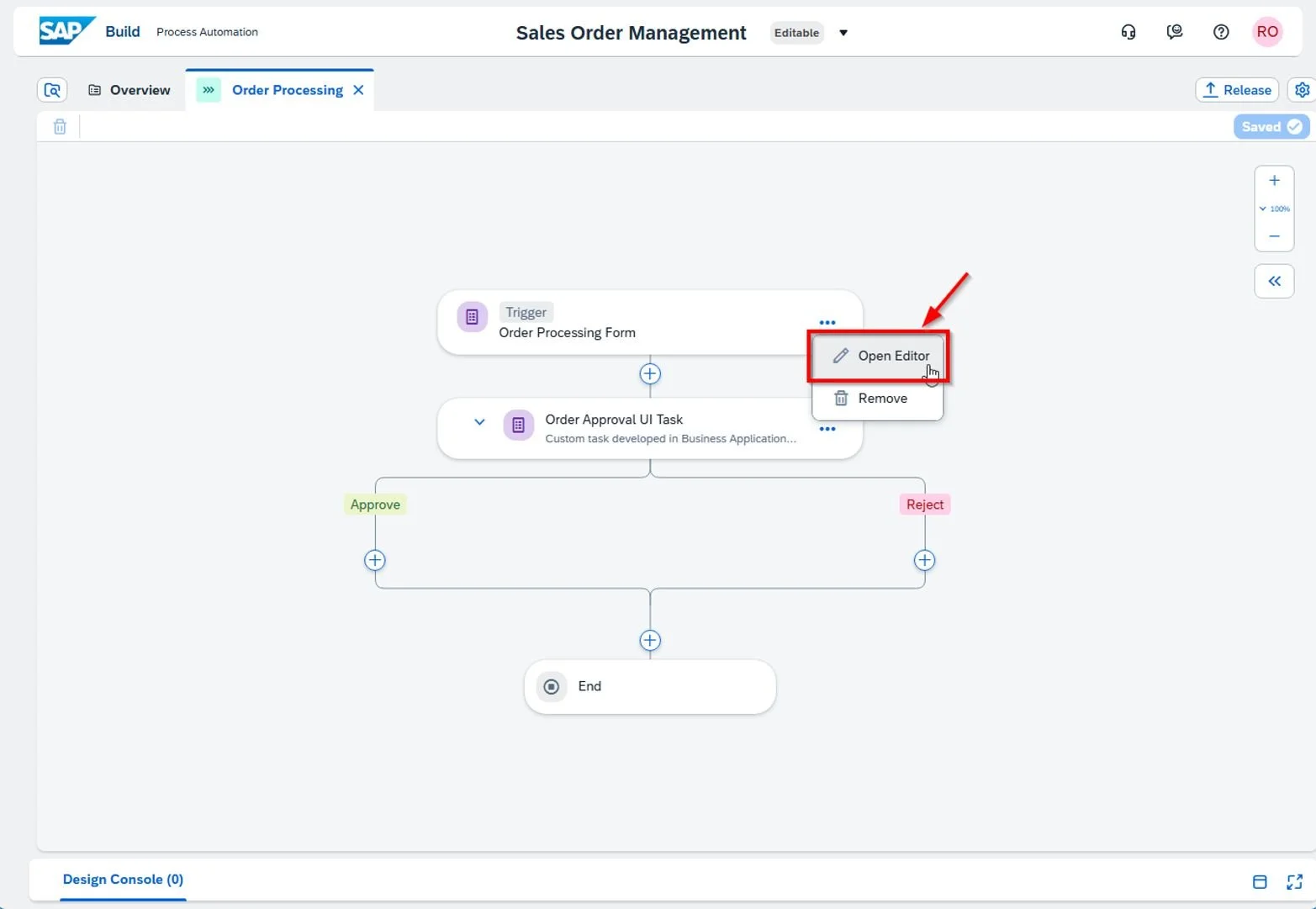The height and width of the screenshot is (909, 1316).
Task: Click the Order Approval UI Task icon
Action: point(519,425)
